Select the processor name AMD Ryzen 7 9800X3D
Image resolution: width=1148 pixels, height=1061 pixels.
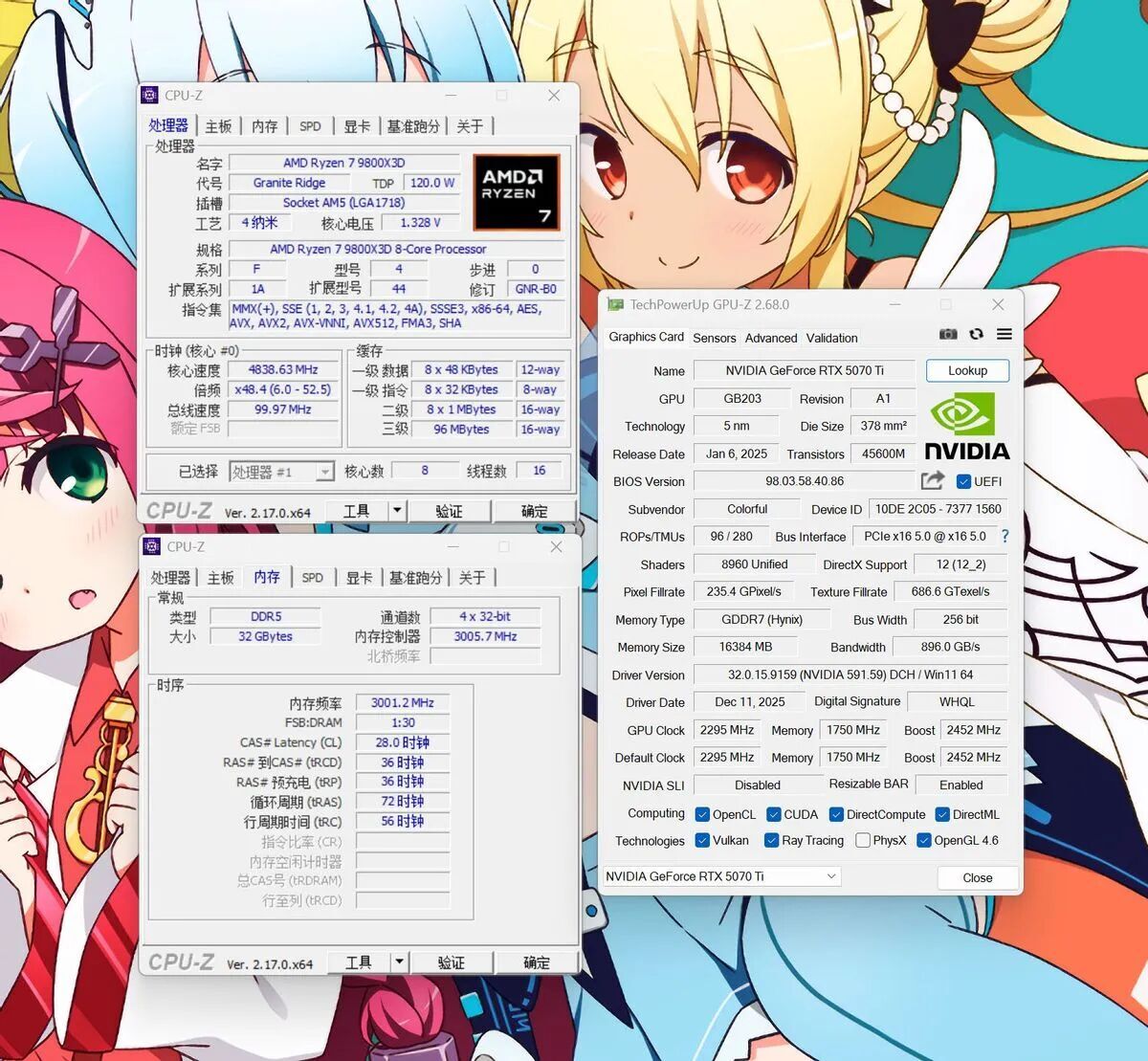click(343, 163)
